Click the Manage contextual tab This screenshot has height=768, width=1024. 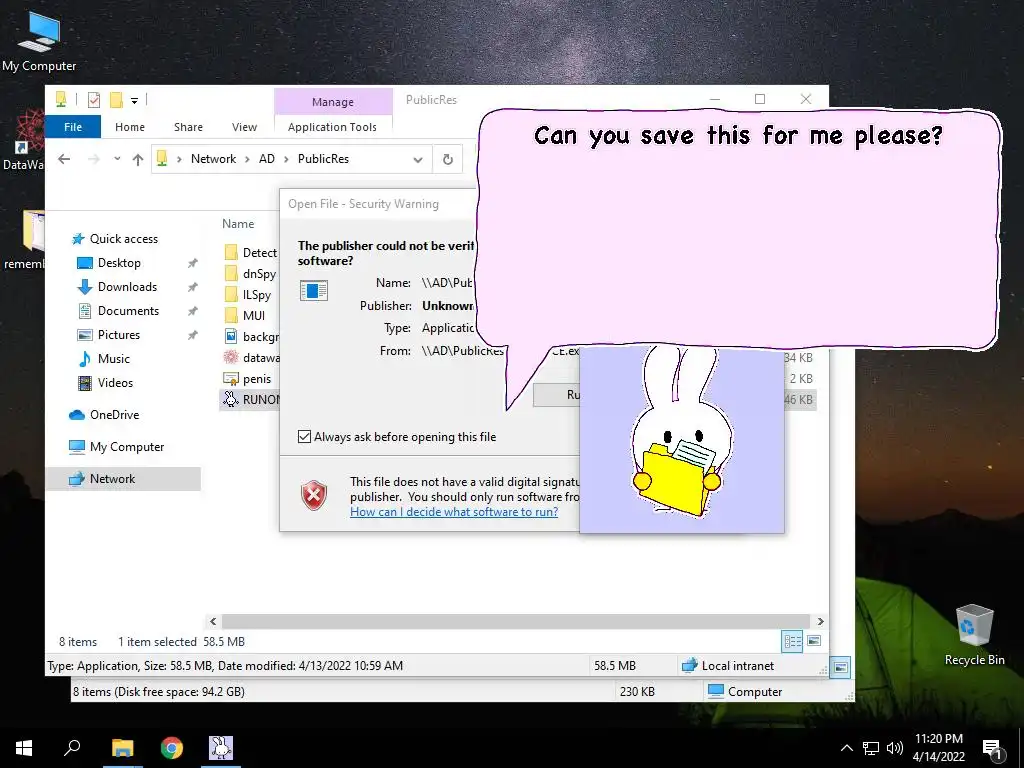pyautogui.click(x=333, y=101)
